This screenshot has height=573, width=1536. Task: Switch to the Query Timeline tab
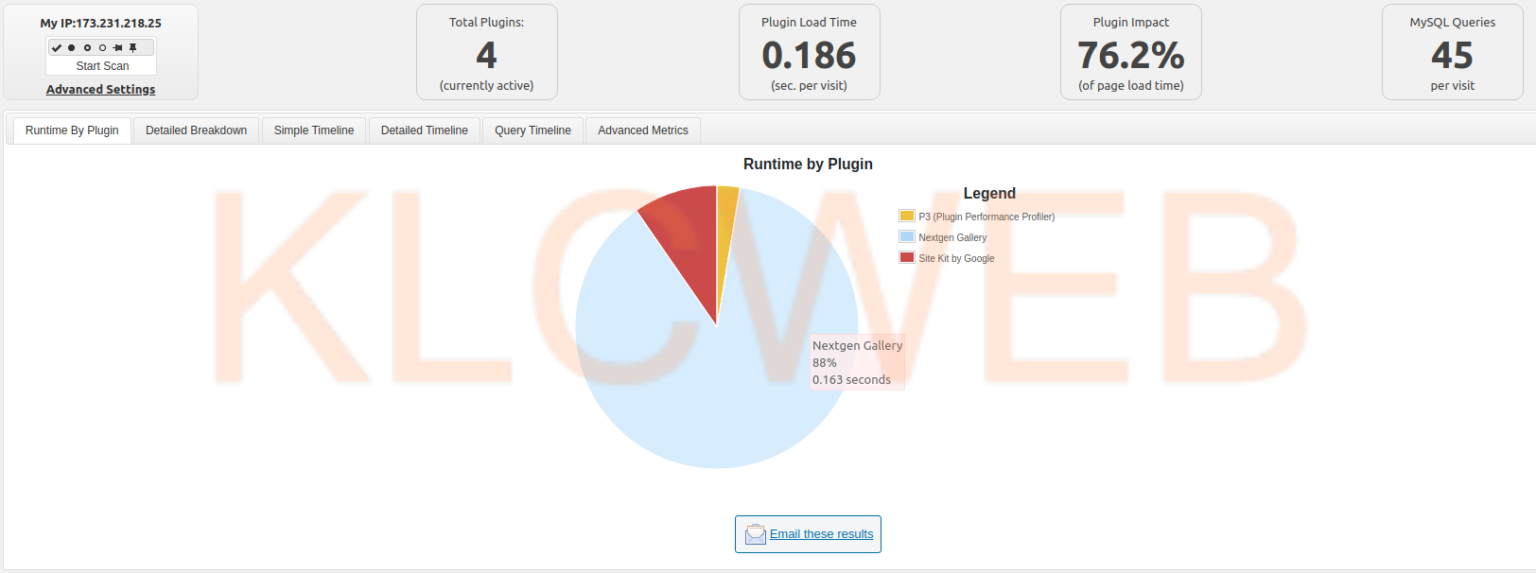tap(533, 130)
